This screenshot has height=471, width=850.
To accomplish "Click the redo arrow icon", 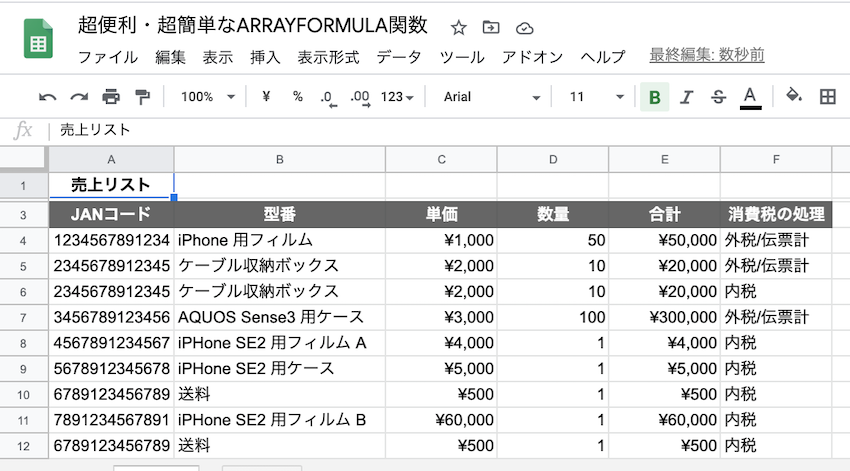I will pos(79,97).
